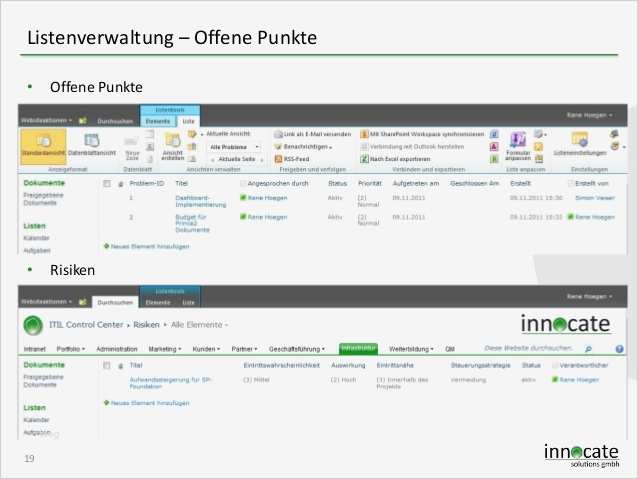This screenshot has width=638, height=479.
Task: Click Nach Excel exportieren
Action: (x=395, y=159)
